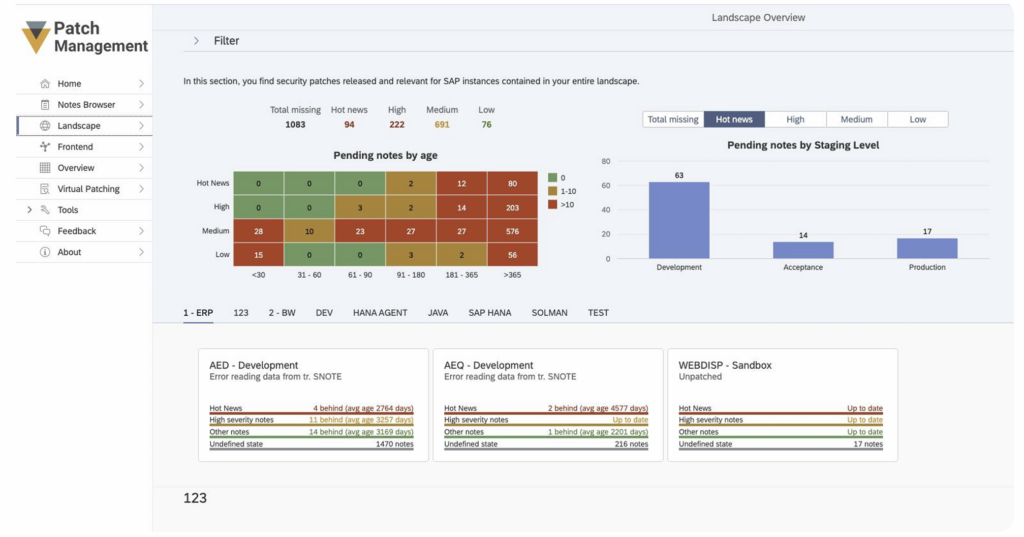This screenshot has height=537, width=1024.
Task: Click the Home house icon in sidebar
Action: [x=45, y=84]
